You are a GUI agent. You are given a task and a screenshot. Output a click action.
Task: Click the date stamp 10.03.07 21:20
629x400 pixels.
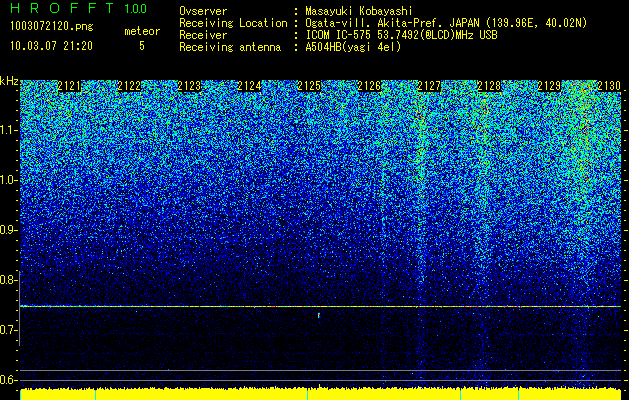pos(51,46)
